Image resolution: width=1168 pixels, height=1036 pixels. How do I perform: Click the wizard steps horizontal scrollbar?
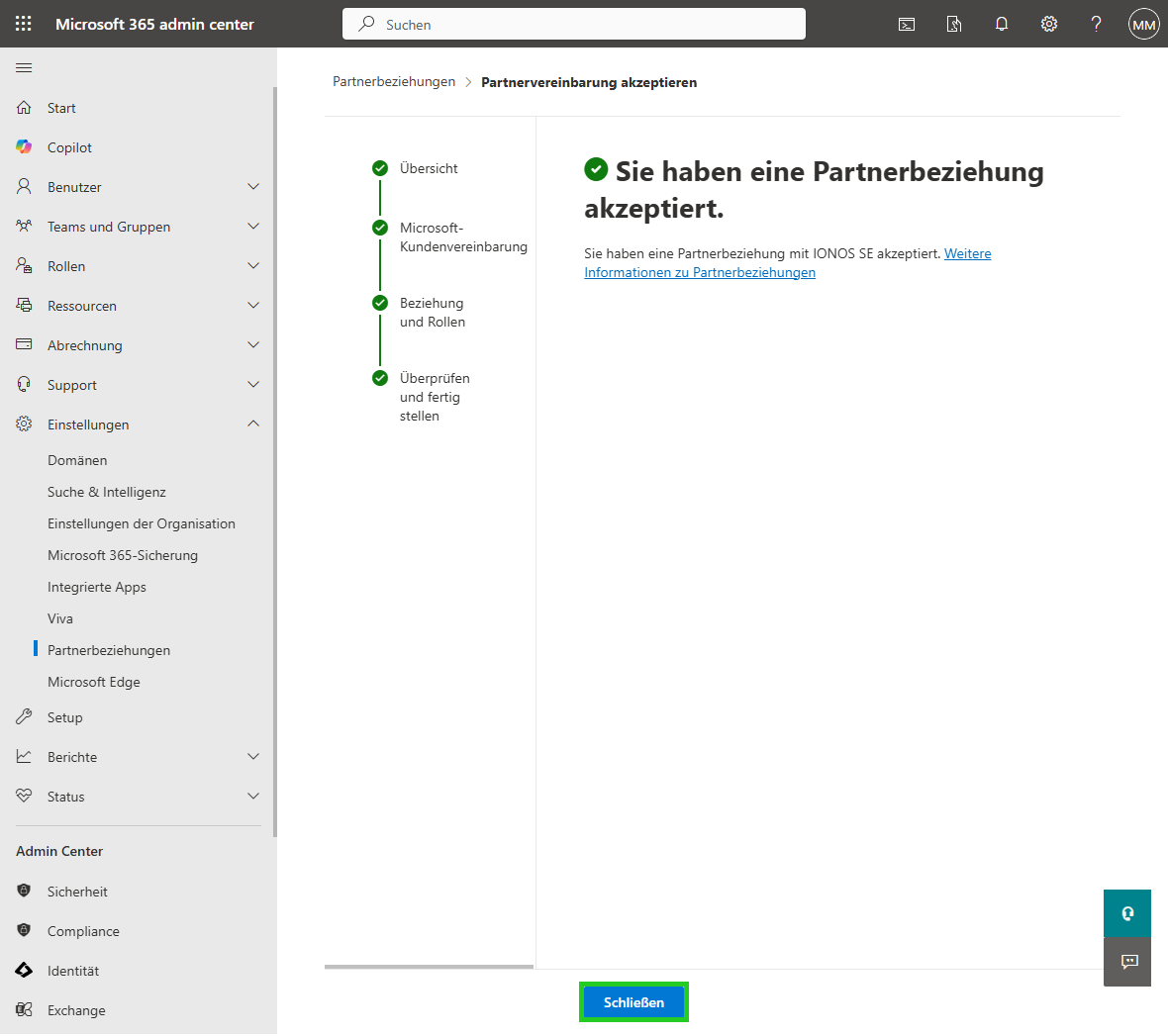click(x=429, y=967)
